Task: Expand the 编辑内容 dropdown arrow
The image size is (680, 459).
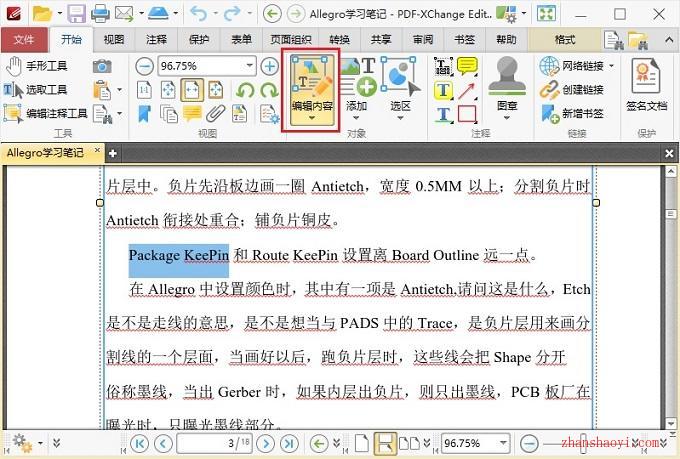Action: click(x=312, y=118)
